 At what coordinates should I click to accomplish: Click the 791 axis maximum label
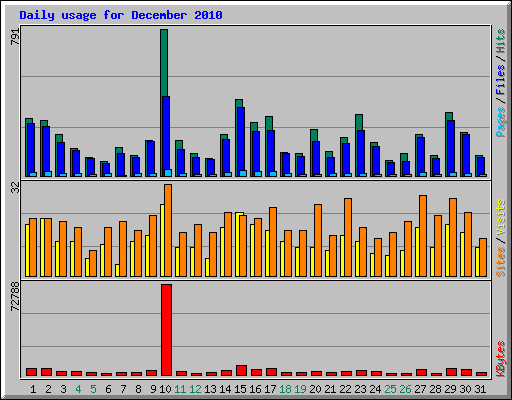click(x=15, y=36)
